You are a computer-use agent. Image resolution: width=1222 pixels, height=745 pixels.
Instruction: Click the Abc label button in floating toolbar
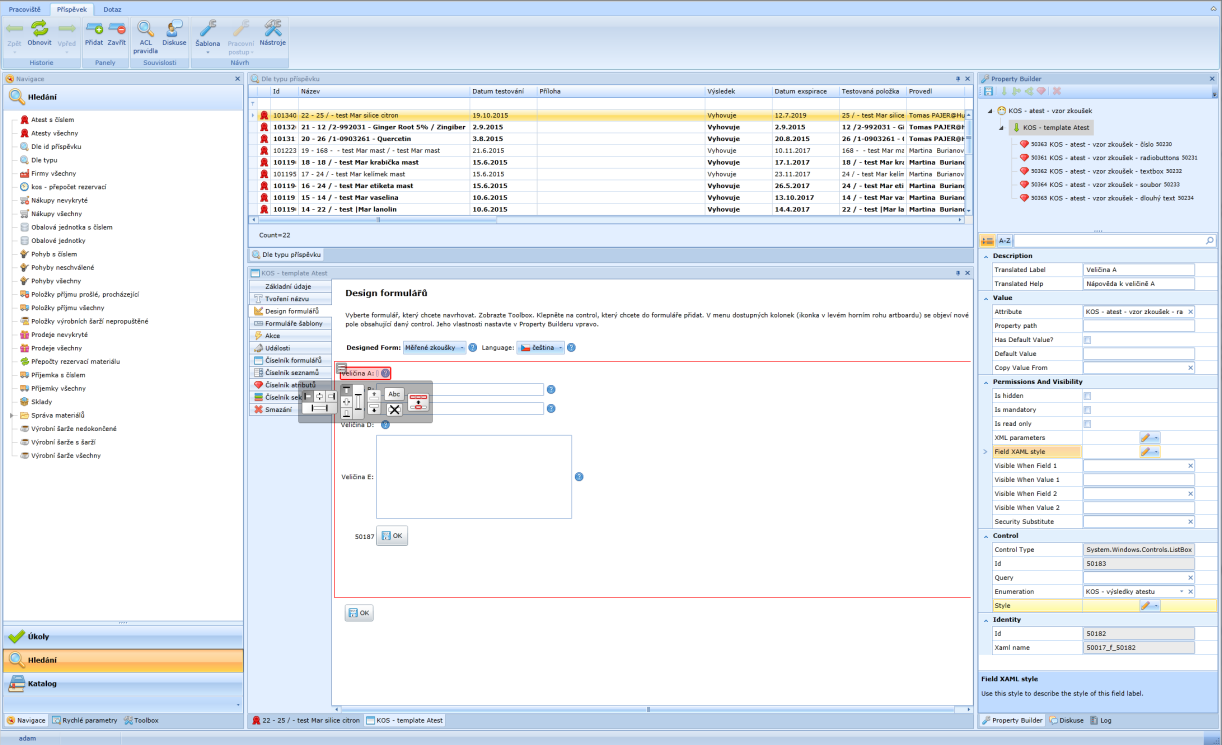394,394
